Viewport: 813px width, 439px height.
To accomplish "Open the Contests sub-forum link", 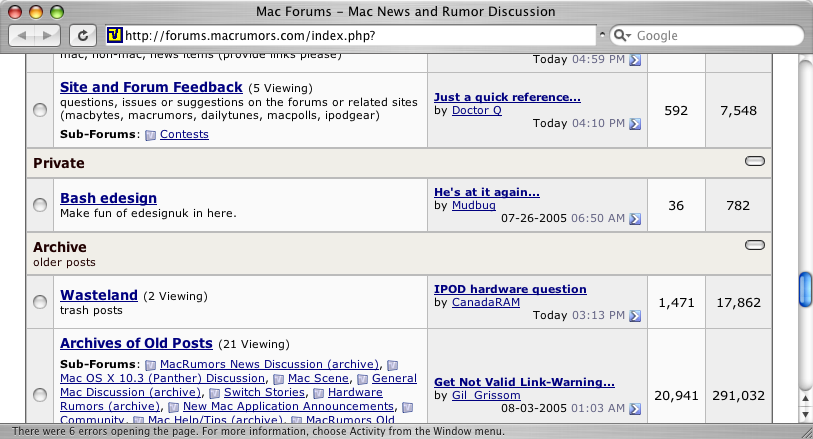I will (x=184, y=134).
